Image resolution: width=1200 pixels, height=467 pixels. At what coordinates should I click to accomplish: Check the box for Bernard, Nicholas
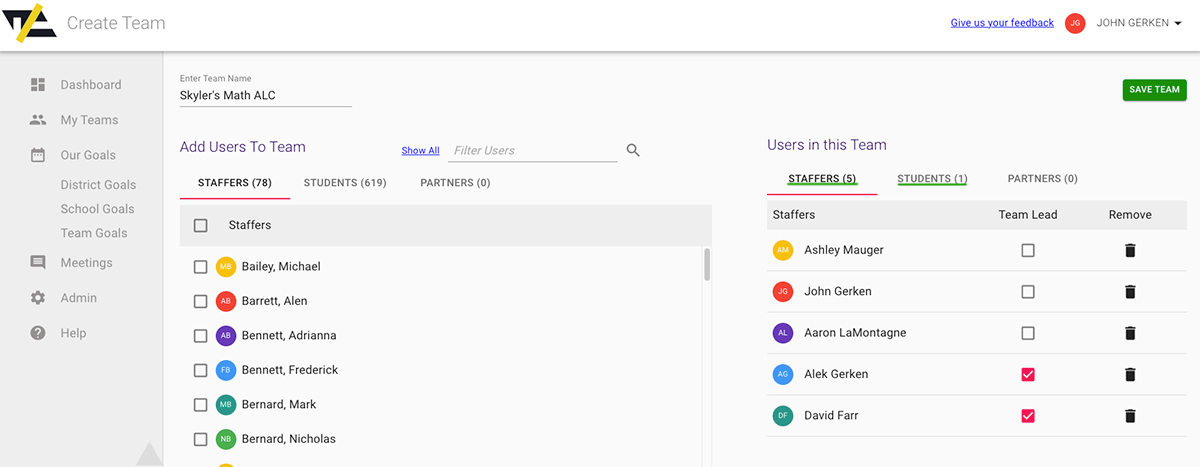(200, 439)
